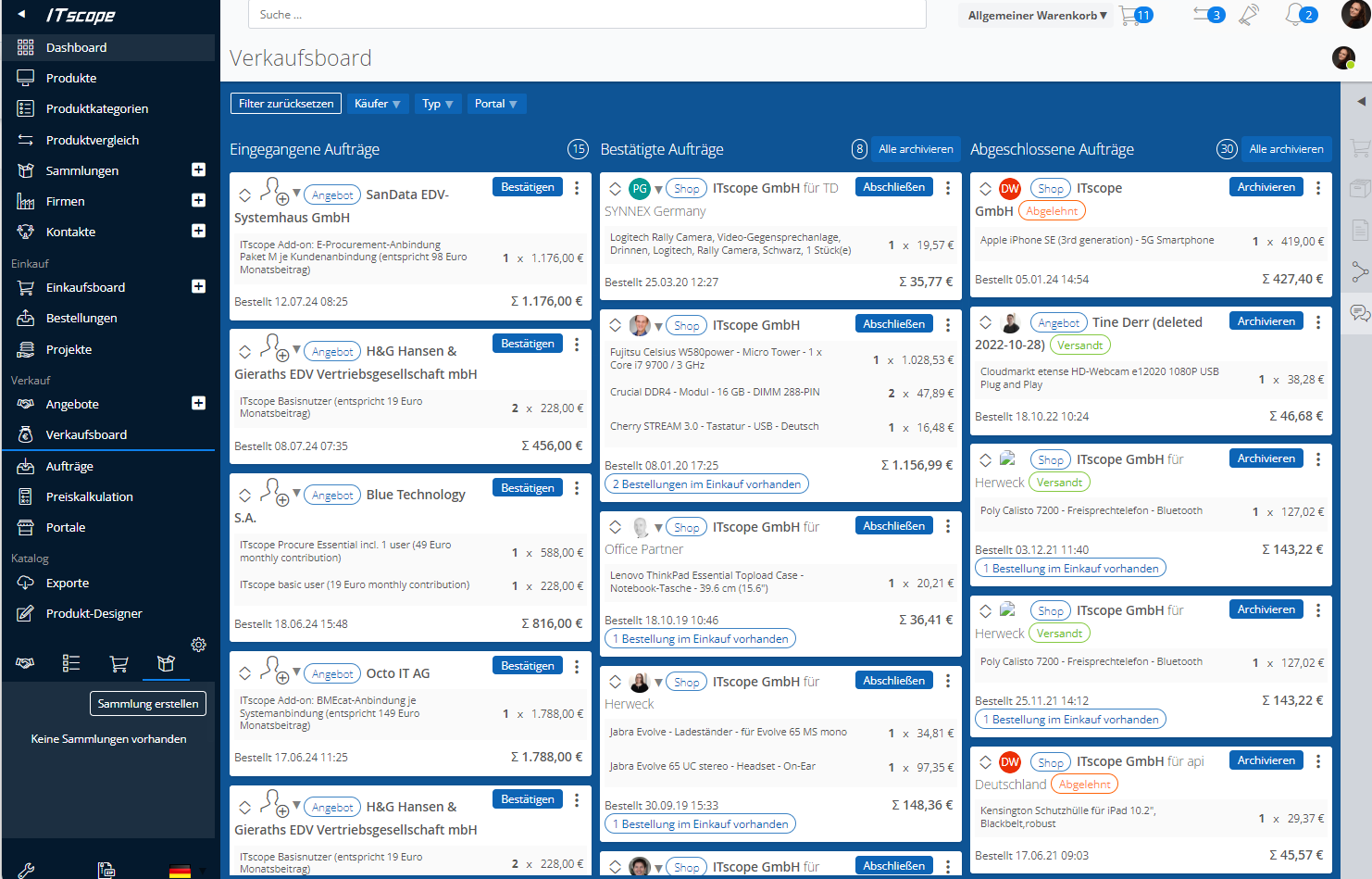Click Filter zurücksetzen button

click(x=286, y=104)
